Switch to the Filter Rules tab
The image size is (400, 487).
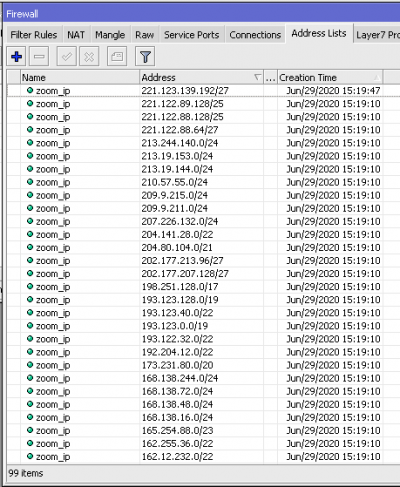click(x=34, y=35)
